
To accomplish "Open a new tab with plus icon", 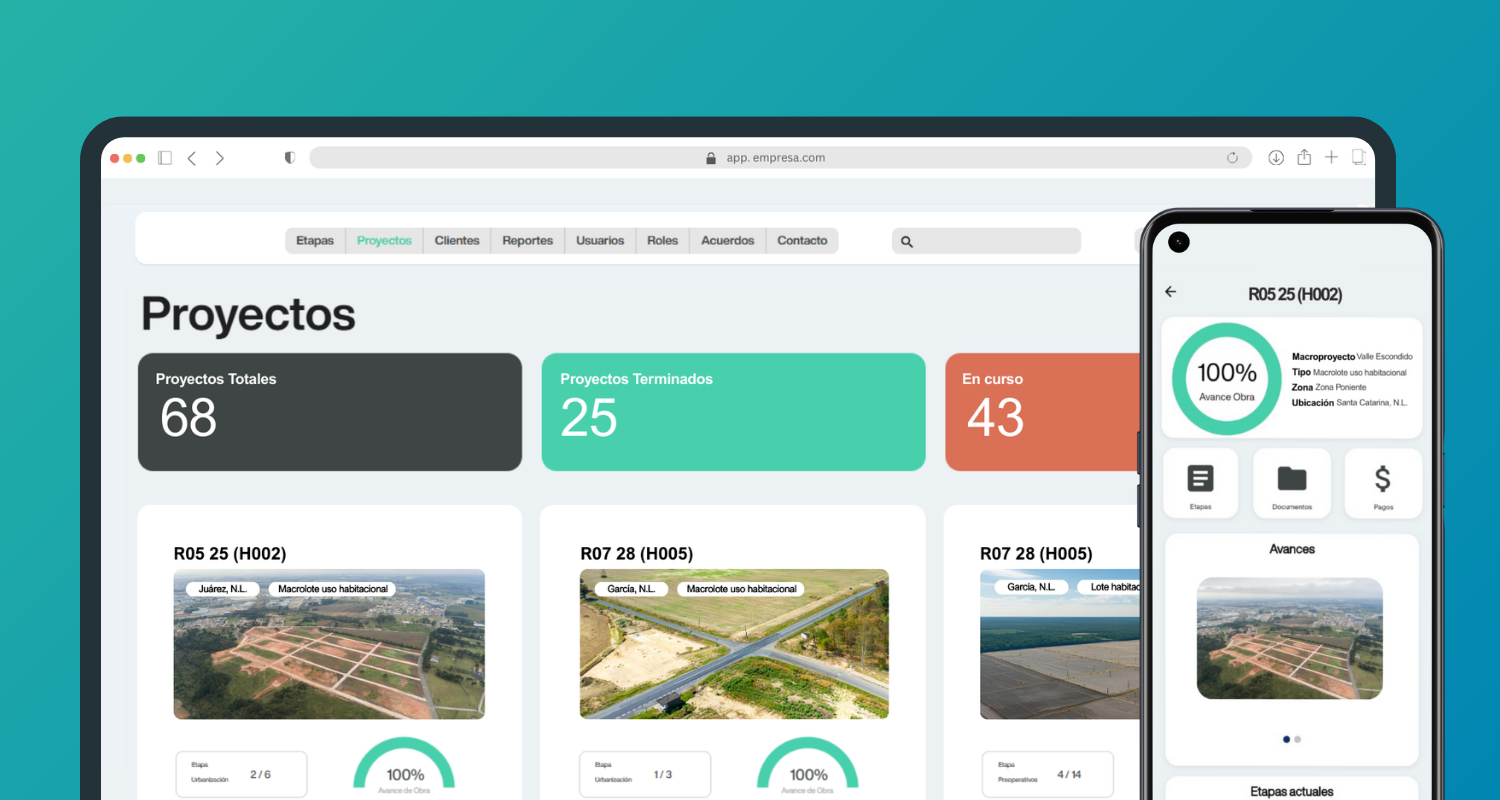I will coord(1331,158).
